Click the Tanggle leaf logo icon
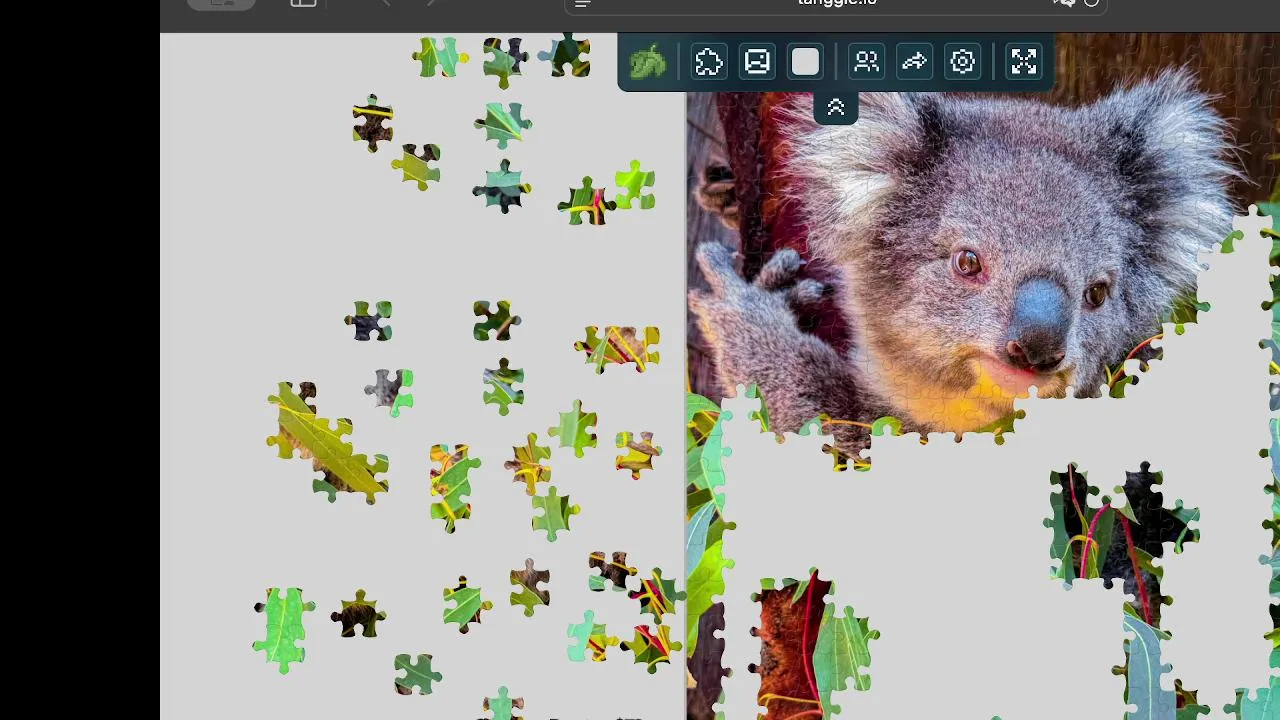Screen dimensions: 1280x720 pyautogui.click(x=647, y=63)
